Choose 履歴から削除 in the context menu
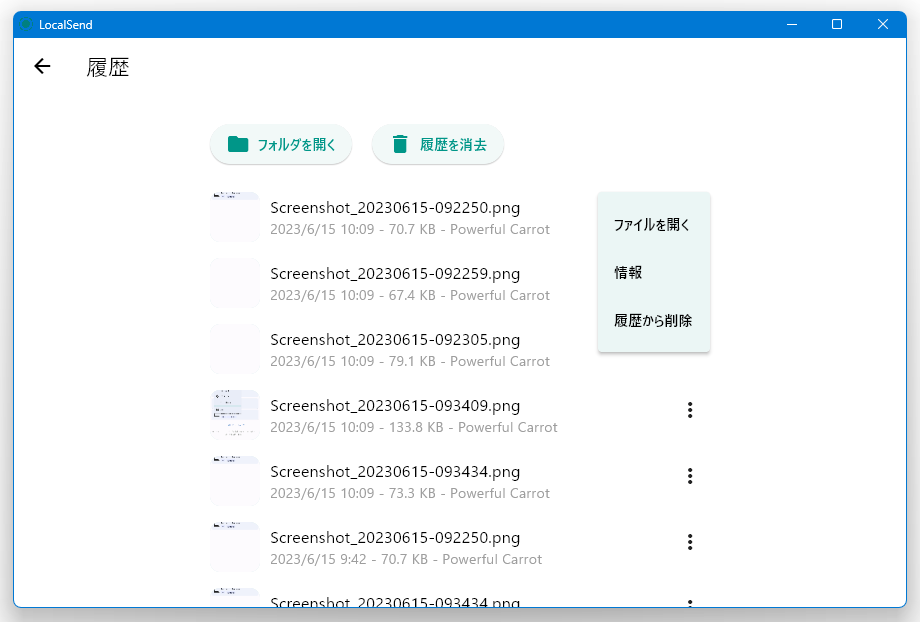This screenshot has height=622, width=920. pos(653,320)
